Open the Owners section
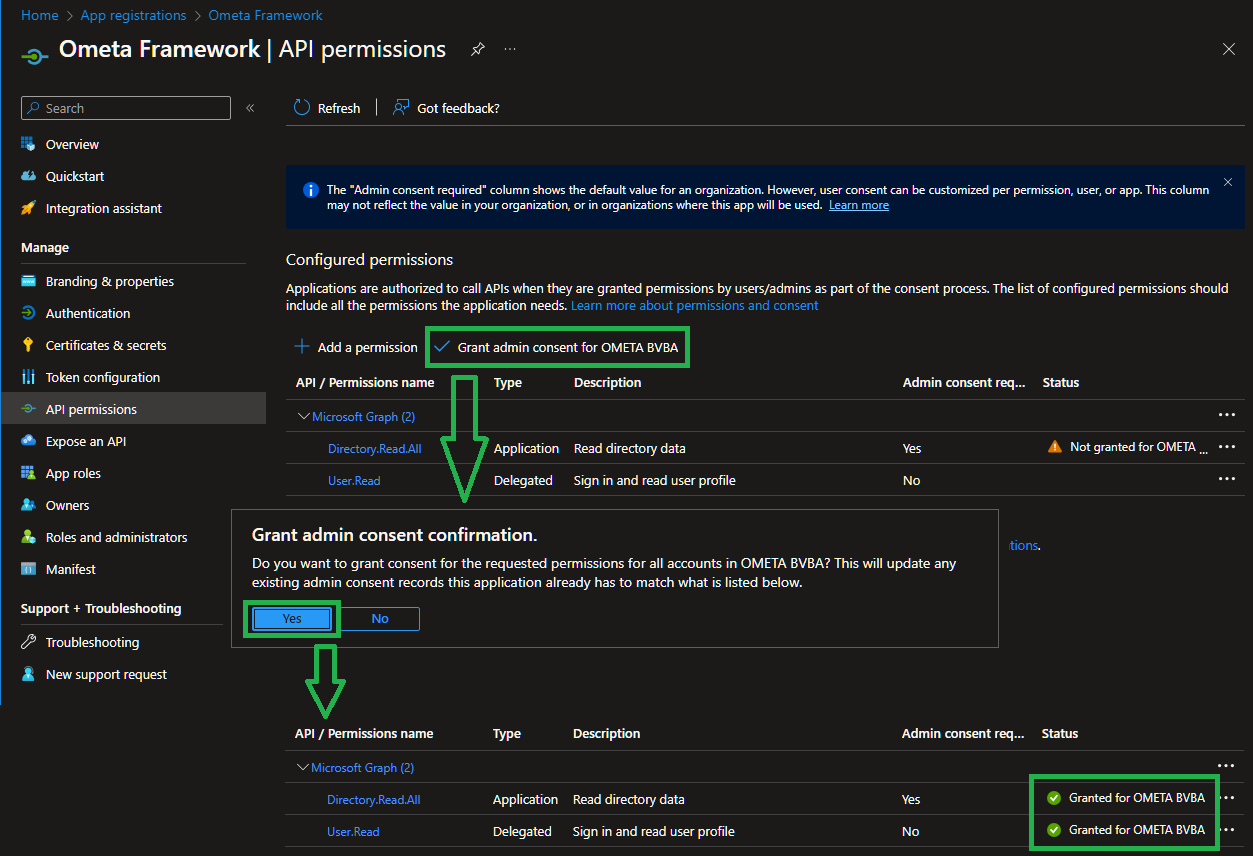The image size is (1253, 856). [68, 505]
